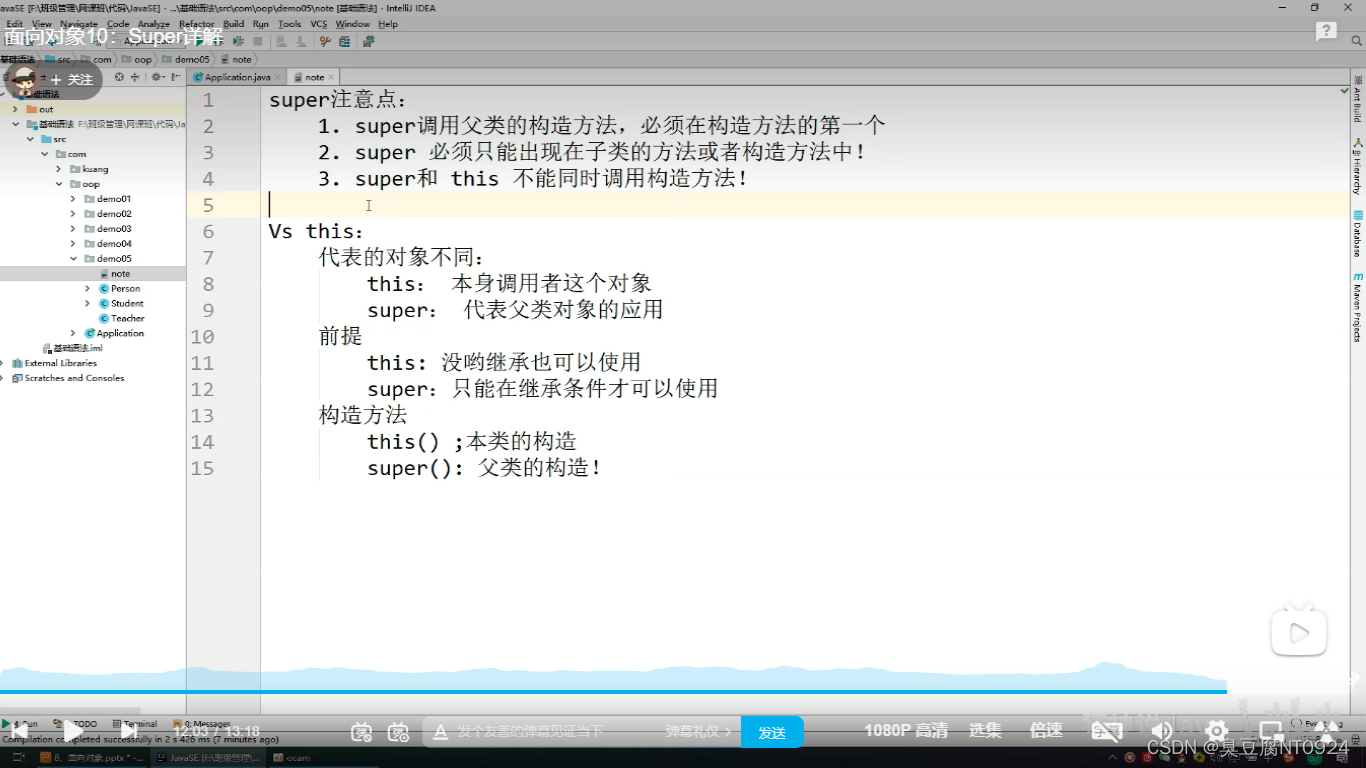Click the help question mark icon

pos(1326,32)
